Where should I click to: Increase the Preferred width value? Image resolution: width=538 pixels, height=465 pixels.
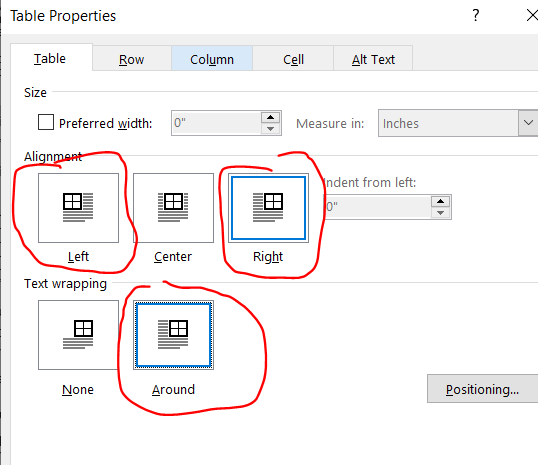click(x=270, y=117)
